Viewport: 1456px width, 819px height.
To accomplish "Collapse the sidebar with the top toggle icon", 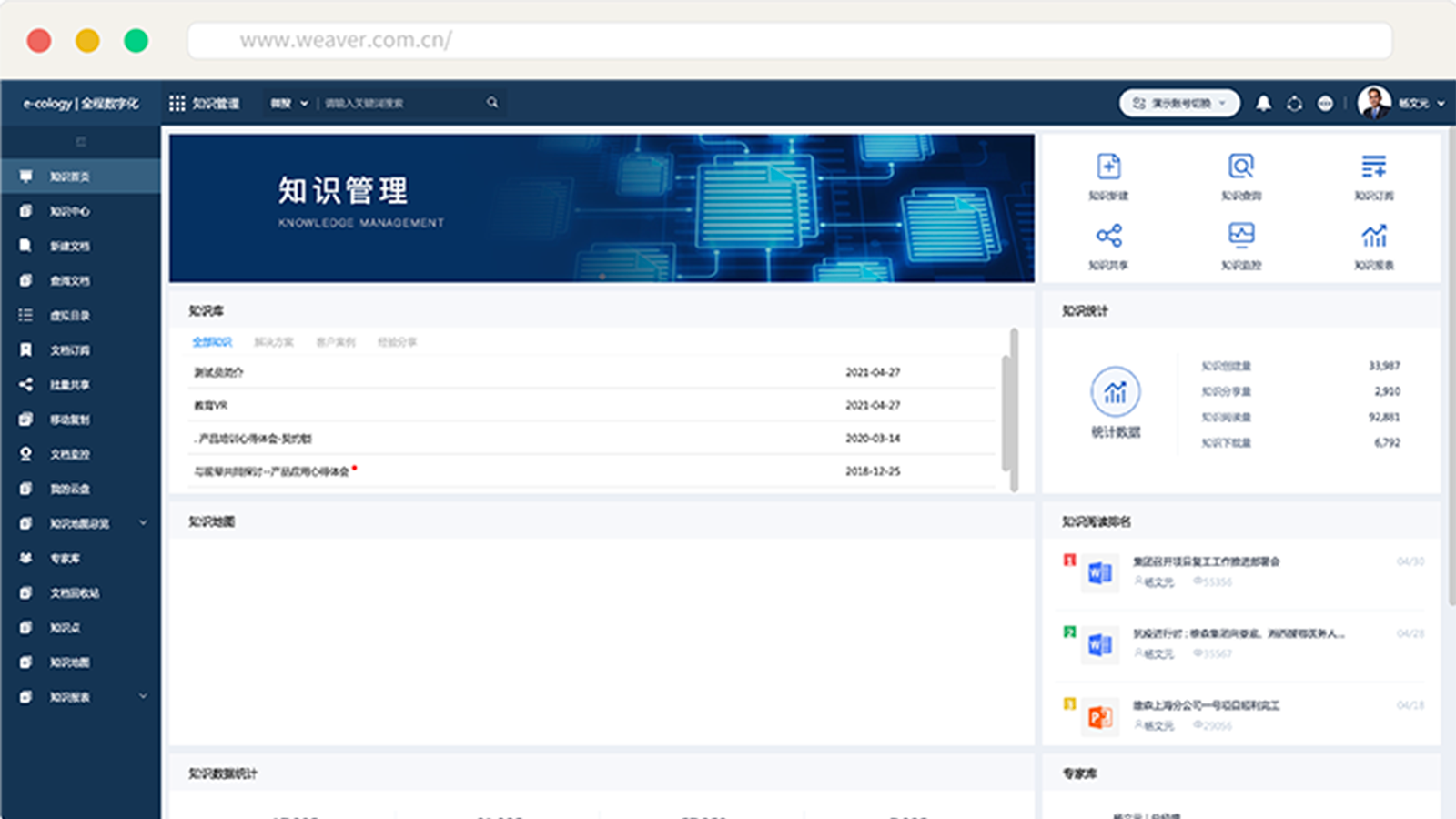I will coord(80,142).
